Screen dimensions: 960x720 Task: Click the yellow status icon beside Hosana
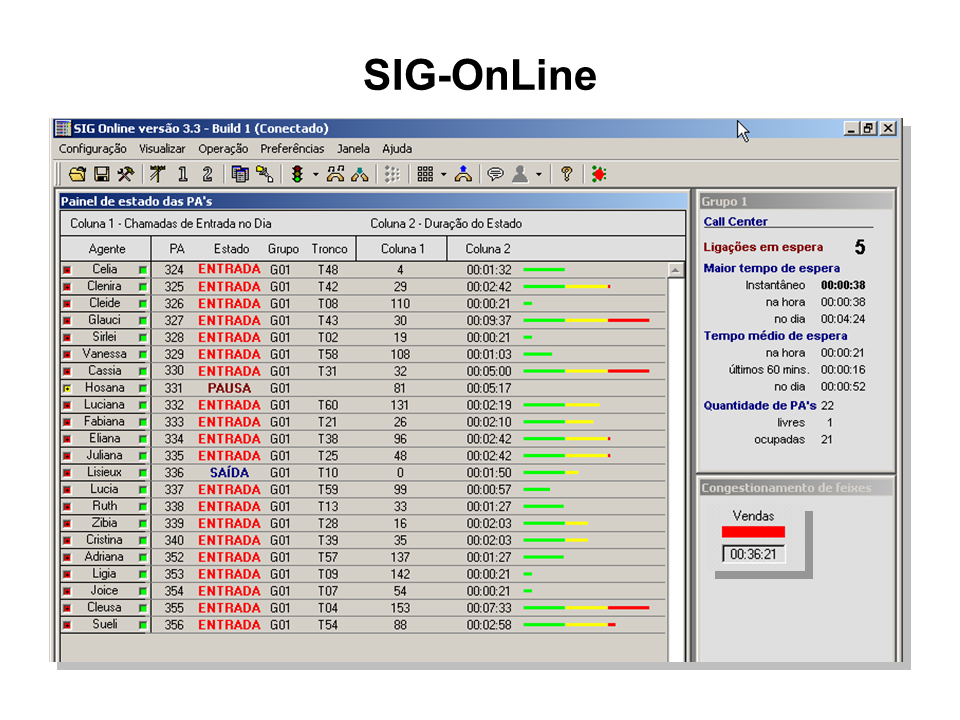point(67,388)
